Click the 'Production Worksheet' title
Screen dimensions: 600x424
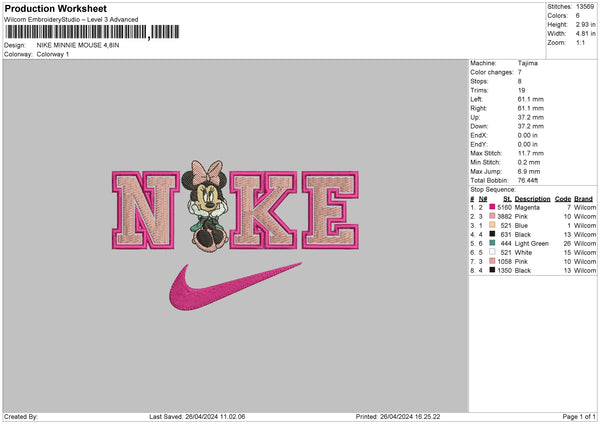click(x=55, y=8)
